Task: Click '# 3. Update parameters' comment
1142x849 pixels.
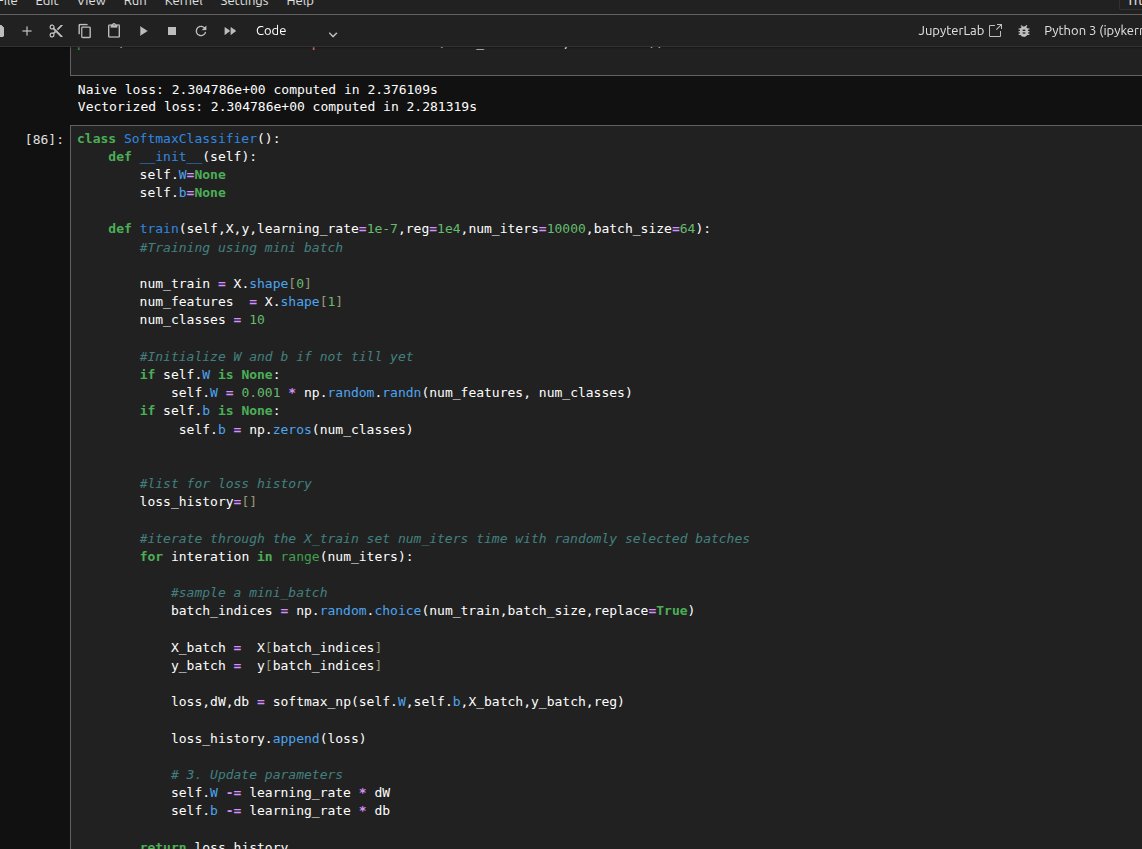Action: tap(256, 775)
